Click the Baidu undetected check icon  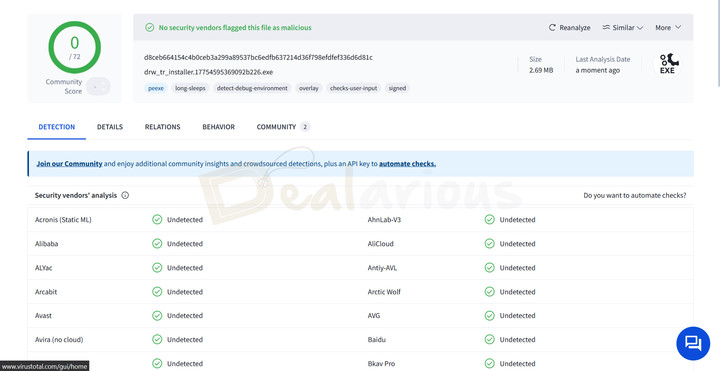pos(489,339)
